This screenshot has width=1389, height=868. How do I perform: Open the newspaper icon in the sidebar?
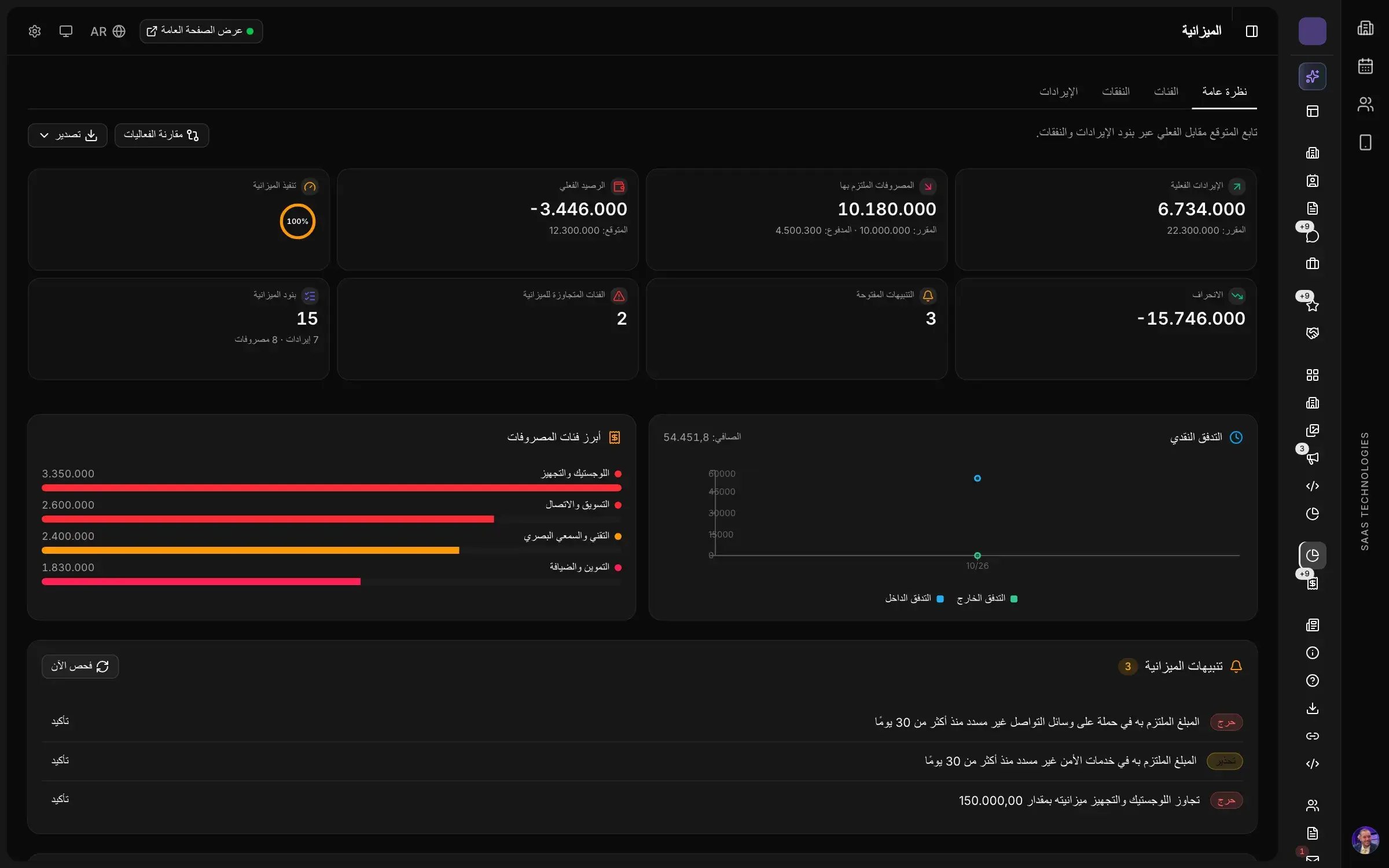click(1312, 625)
